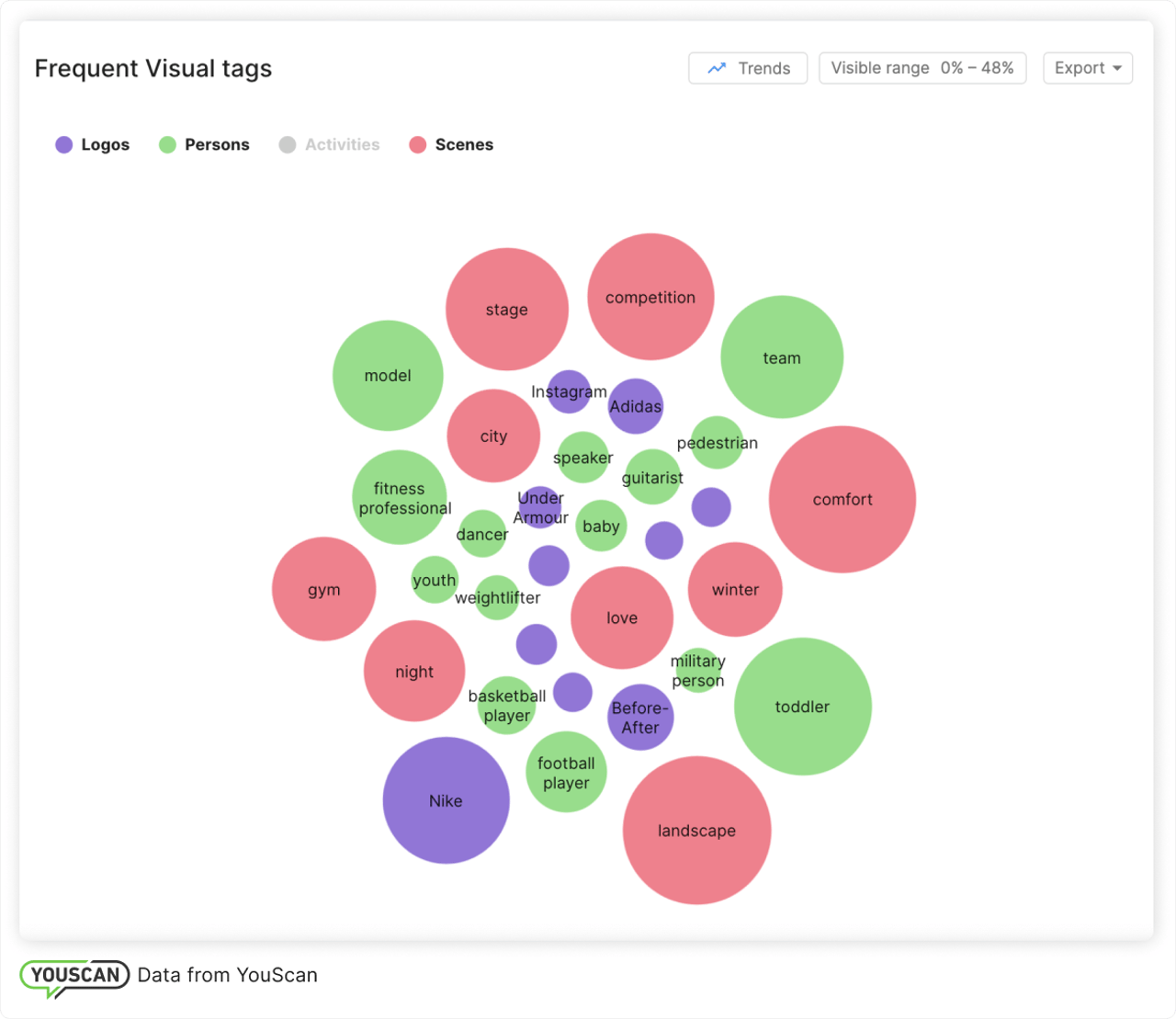The image size is (1176, 1019).
Task: Click the Trends button
Action: (747, 68)
